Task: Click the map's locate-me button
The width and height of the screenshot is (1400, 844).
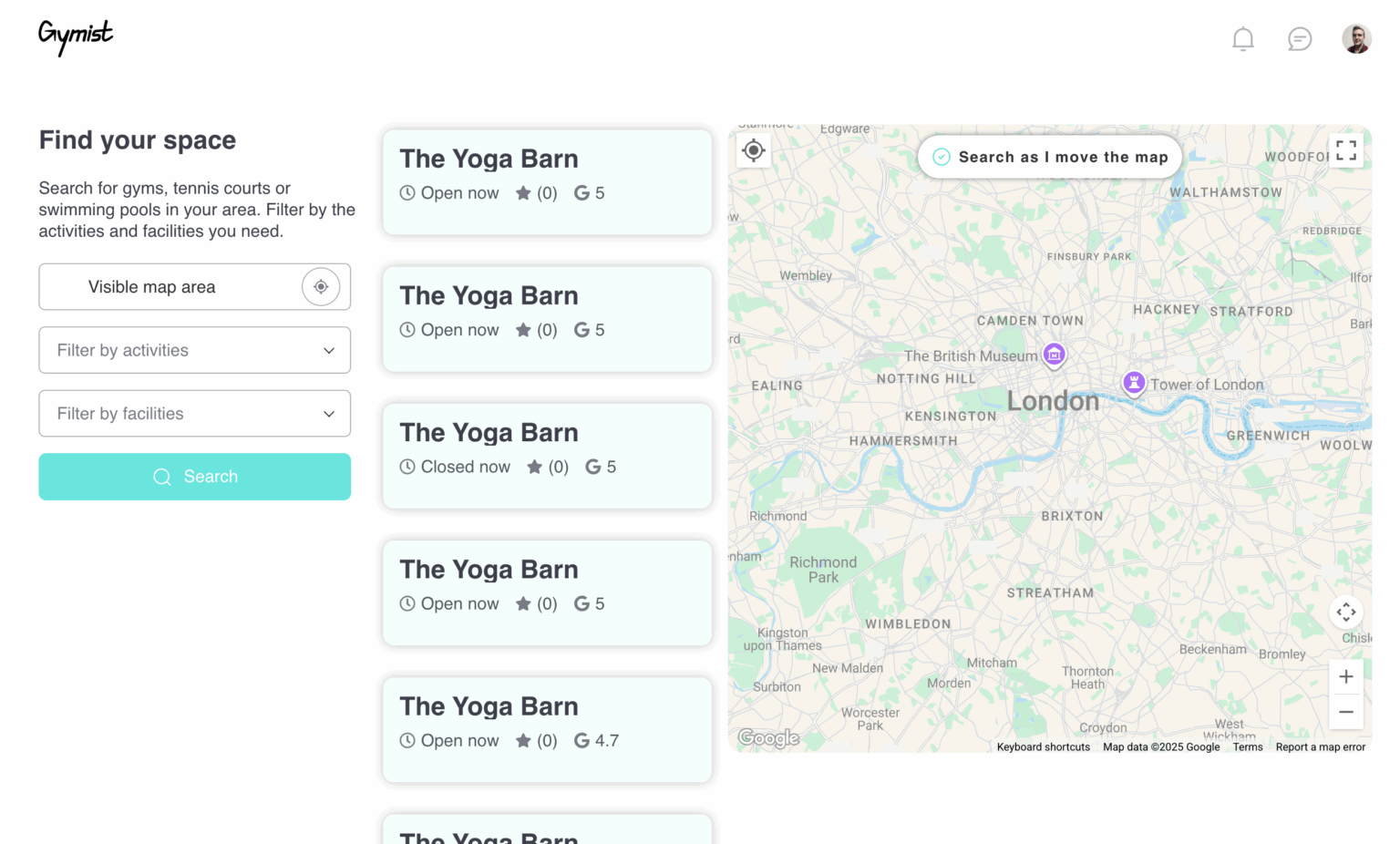Action: coord(754,150)
